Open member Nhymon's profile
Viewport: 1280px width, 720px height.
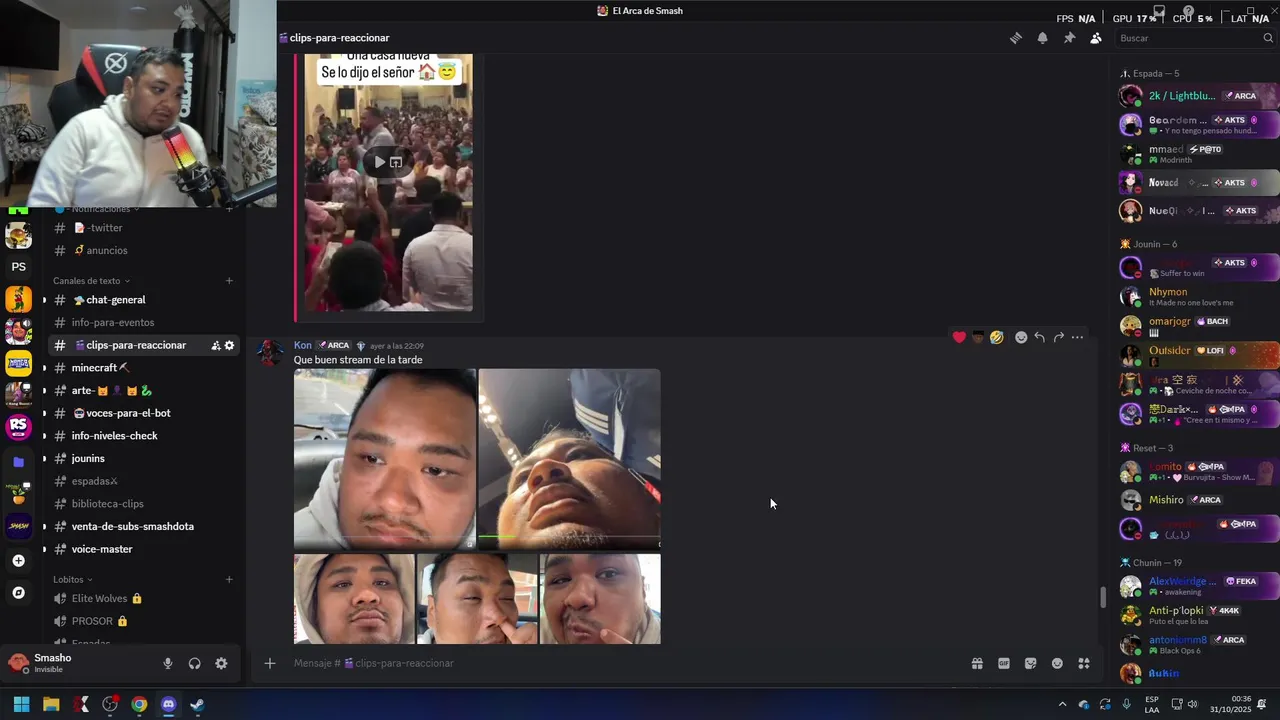click(x=1198, y=296)
